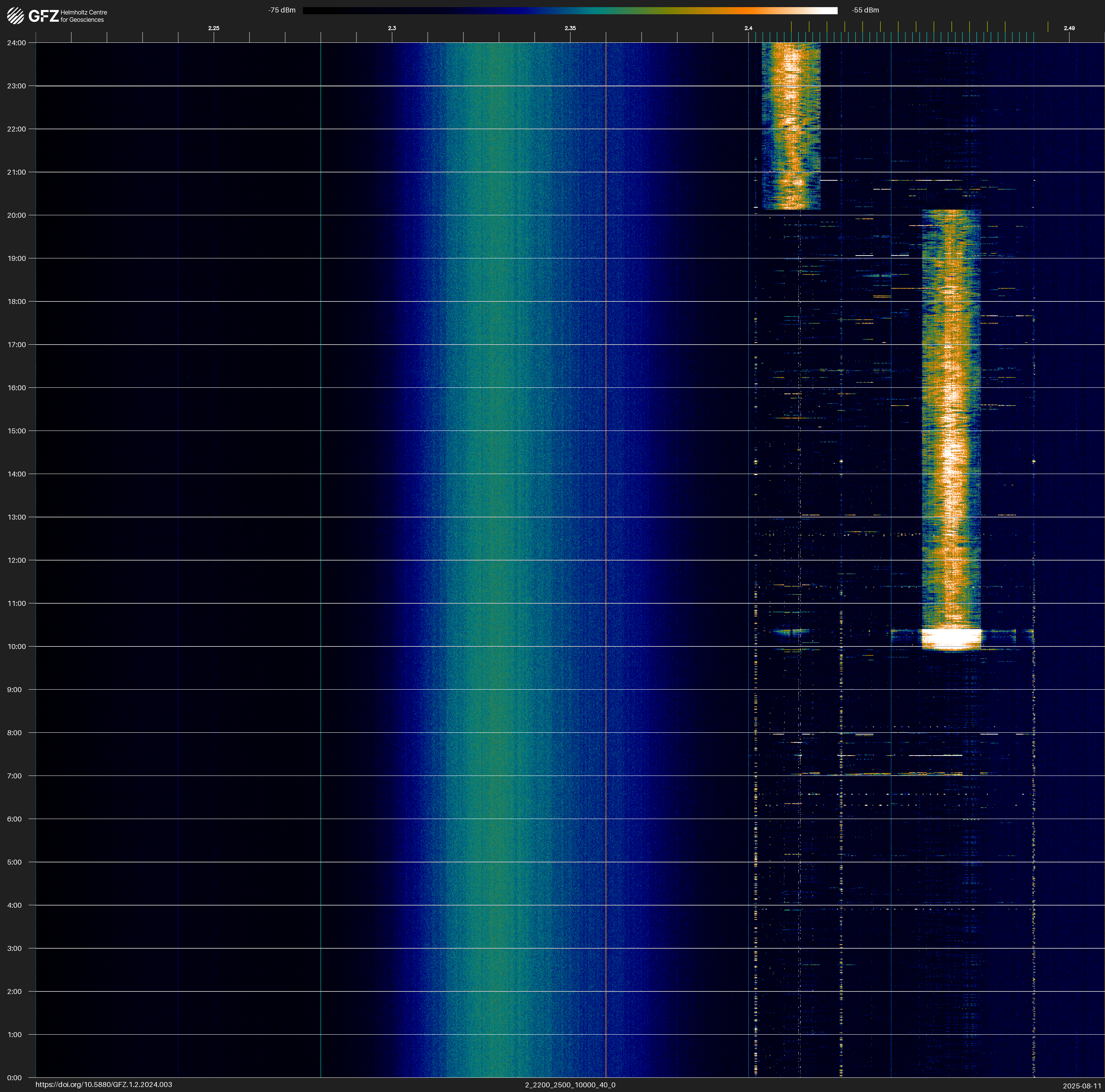
Task: Click the color scale gradient bar
Action: coord(570,10)
